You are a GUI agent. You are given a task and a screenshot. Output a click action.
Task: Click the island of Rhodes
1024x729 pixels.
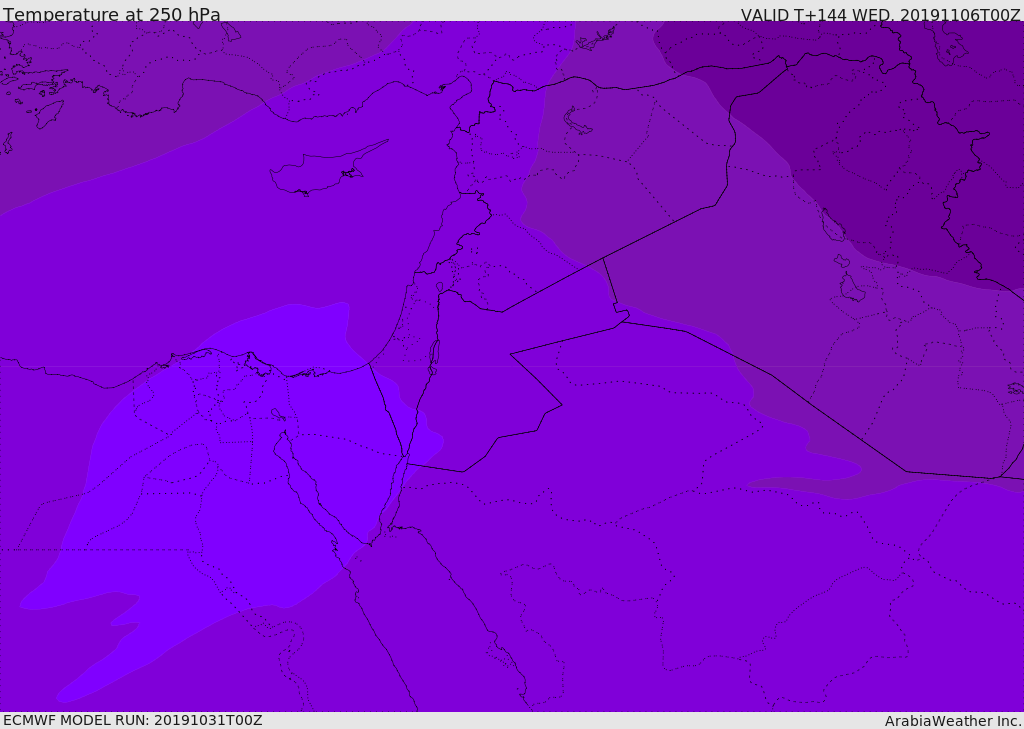pyautogui.click(x=49, y=113)
